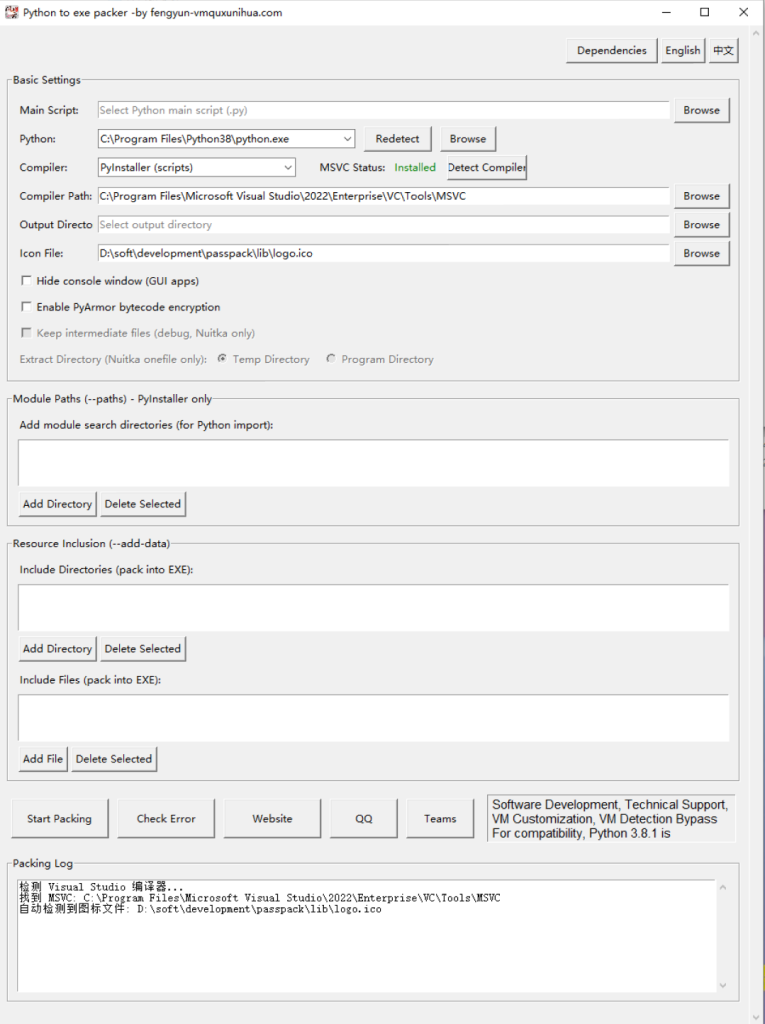Toggle Enable PyArmor bytecode encryption
Viewport: 765px width, 1024px height.
pyautogui.click(x=27, y=307)
